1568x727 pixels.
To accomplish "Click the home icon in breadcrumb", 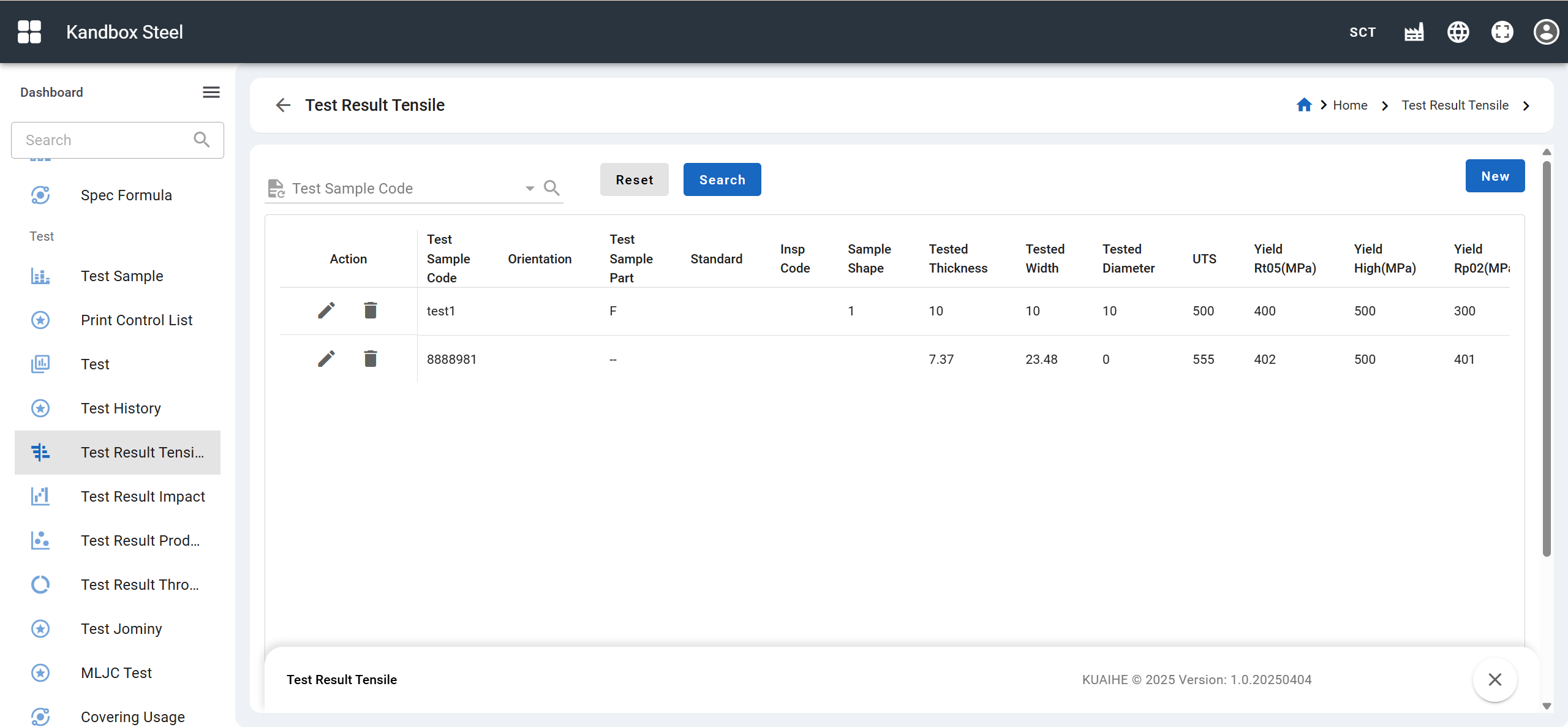I will 1304,105.
